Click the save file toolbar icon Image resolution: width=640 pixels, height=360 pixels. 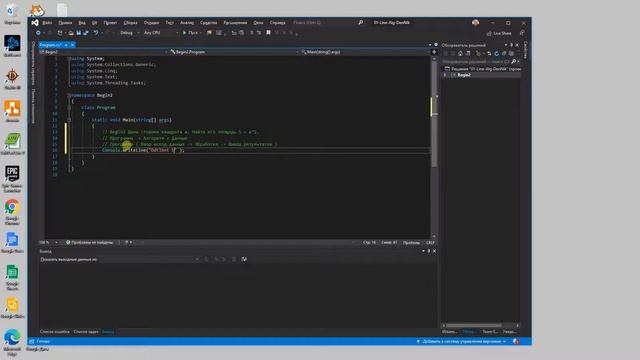point(78,33)
